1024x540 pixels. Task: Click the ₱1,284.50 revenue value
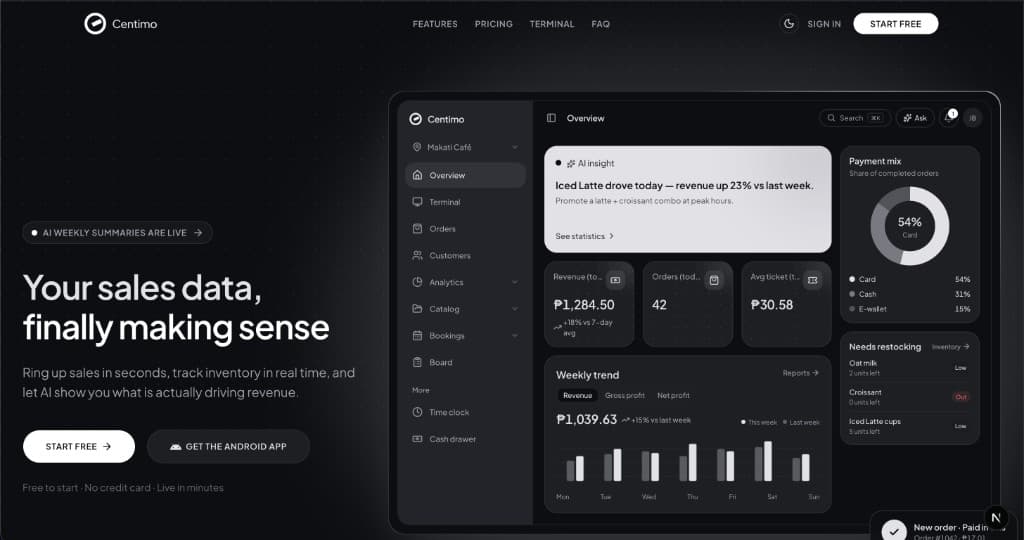(584, 305)
